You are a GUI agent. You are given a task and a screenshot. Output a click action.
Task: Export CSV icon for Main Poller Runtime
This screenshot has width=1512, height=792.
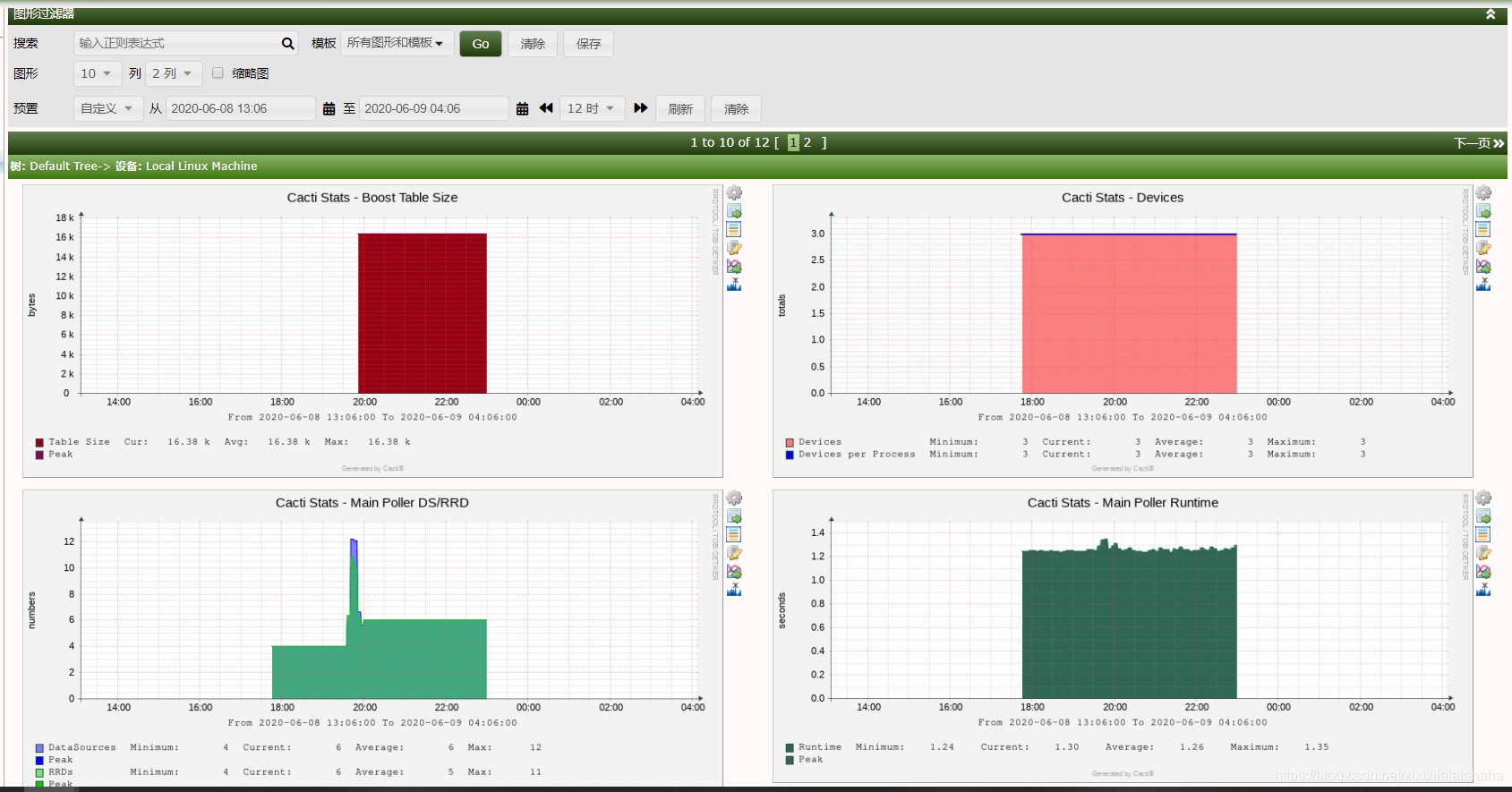(x=1483, y=516)
